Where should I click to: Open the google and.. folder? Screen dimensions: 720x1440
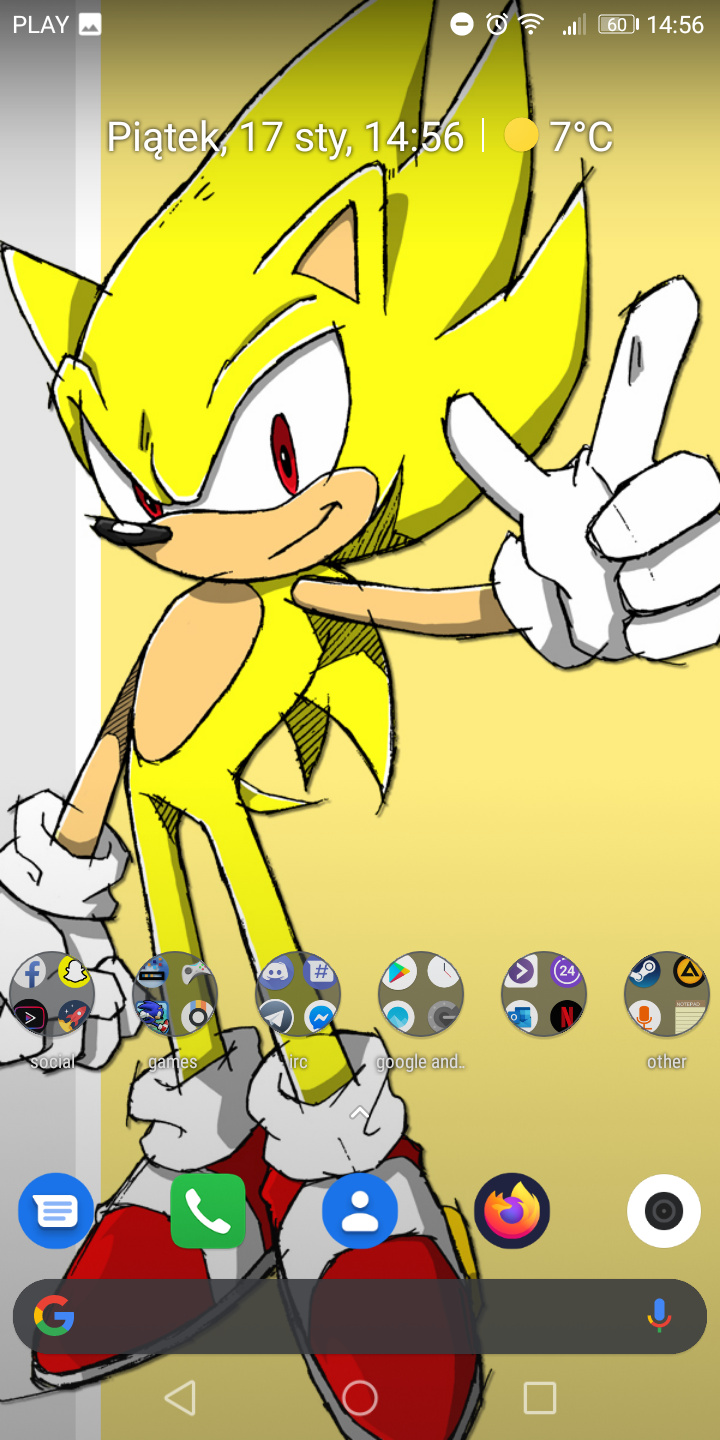[x=421, y=994]
